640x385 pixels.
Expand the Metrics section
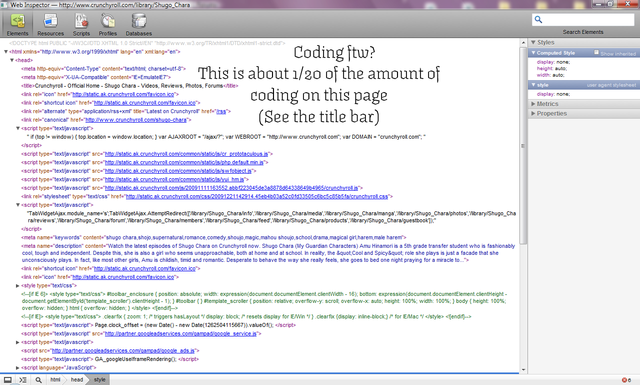pos(533,104)
